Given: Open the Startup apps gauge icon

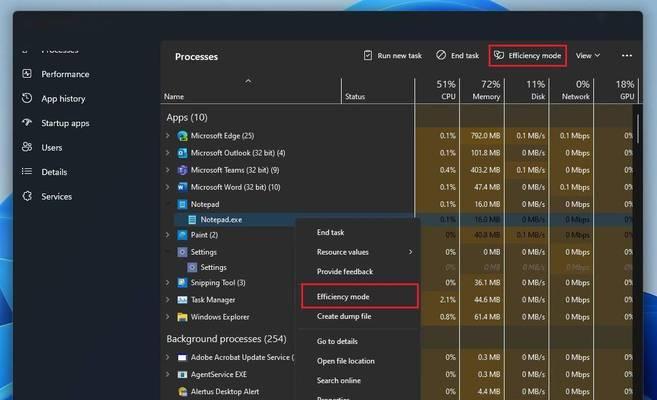Looking at the screenshot, I should [x=27, y=123].
